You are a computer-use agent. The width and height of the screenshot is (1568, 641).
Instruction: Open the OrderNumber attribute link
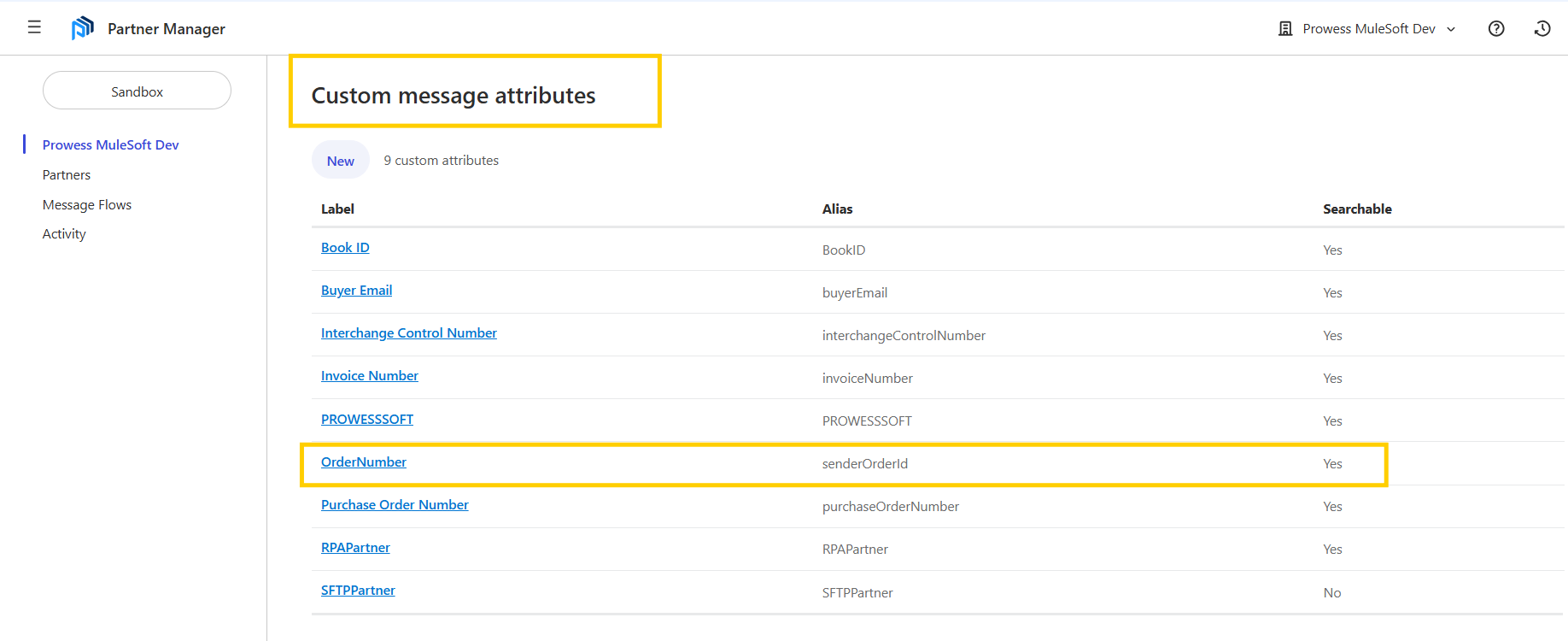[363, 462]
